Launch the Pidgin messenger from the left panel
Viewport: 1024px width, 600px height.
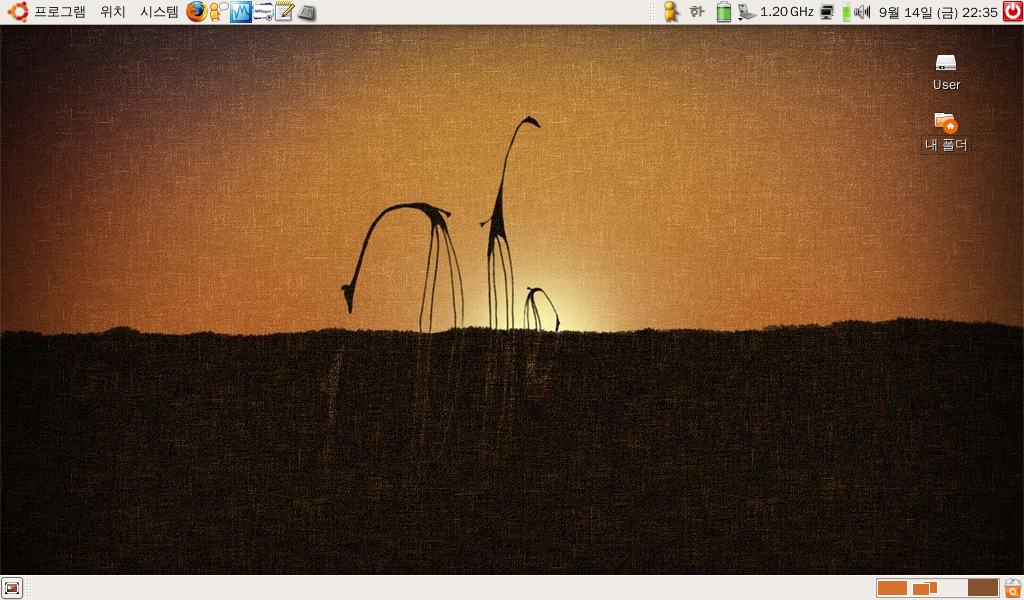[x=218, y=12]
